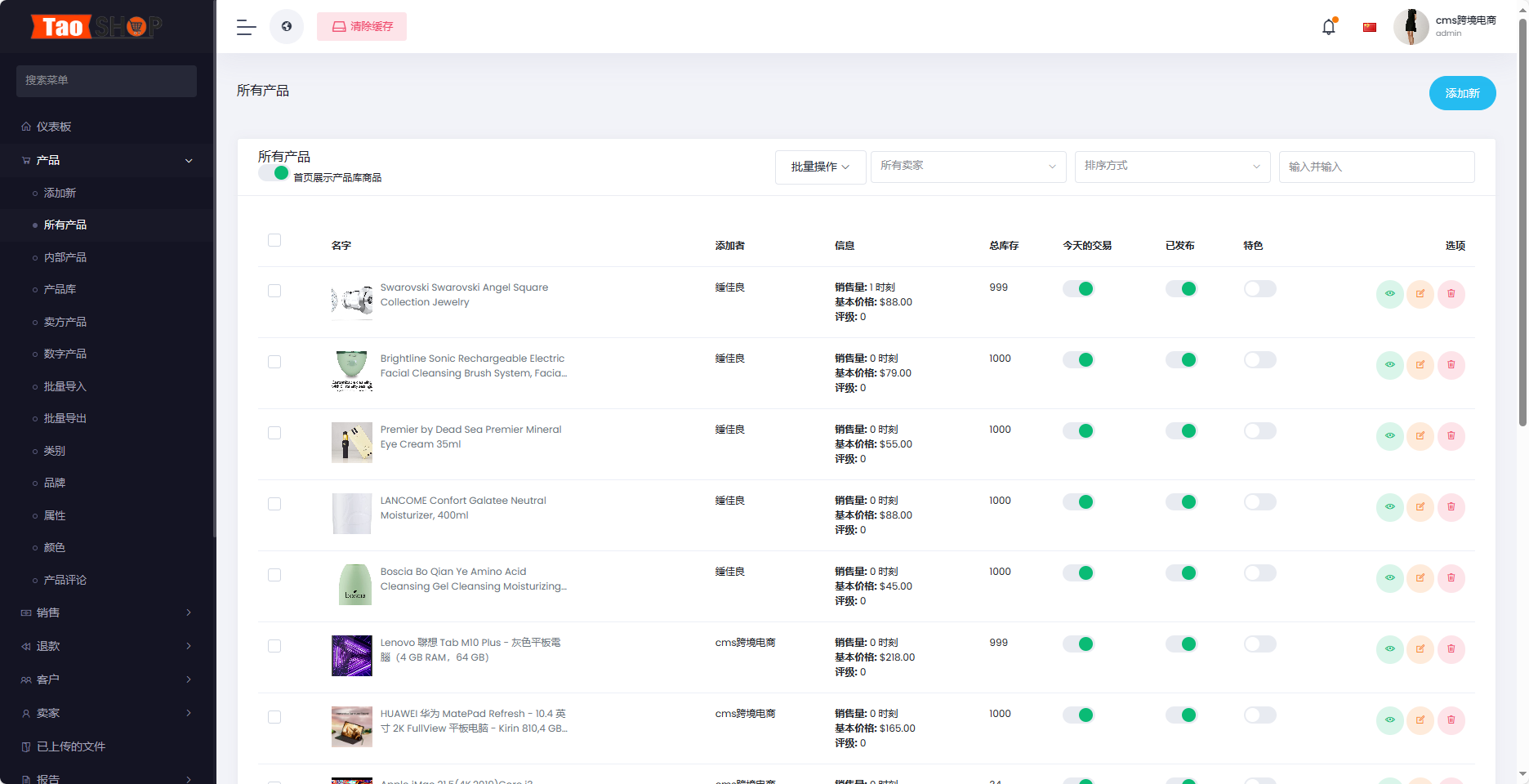Open HUAWEI 华为 MatePad Refresh product link

473,721
